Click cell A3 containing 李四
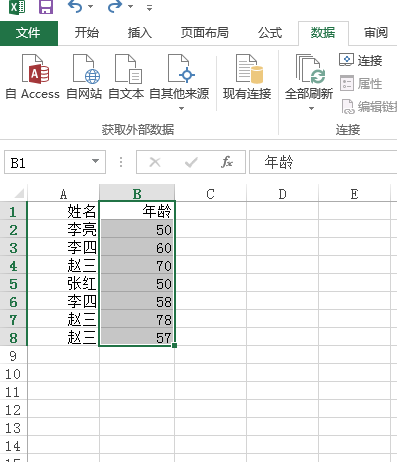The width and height of the screenshot is (397, 462). (63, 247)
